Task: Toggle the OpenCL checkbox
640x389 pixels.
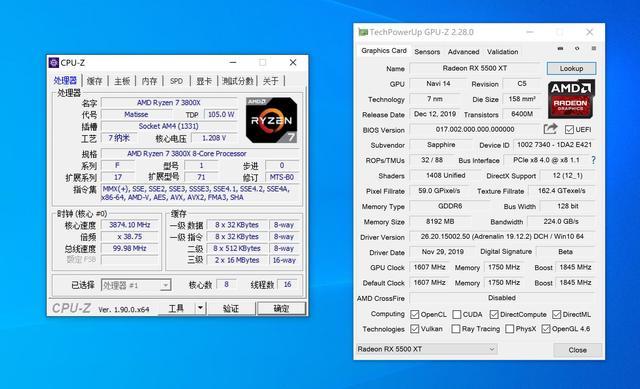Action: tap(415, 314)
